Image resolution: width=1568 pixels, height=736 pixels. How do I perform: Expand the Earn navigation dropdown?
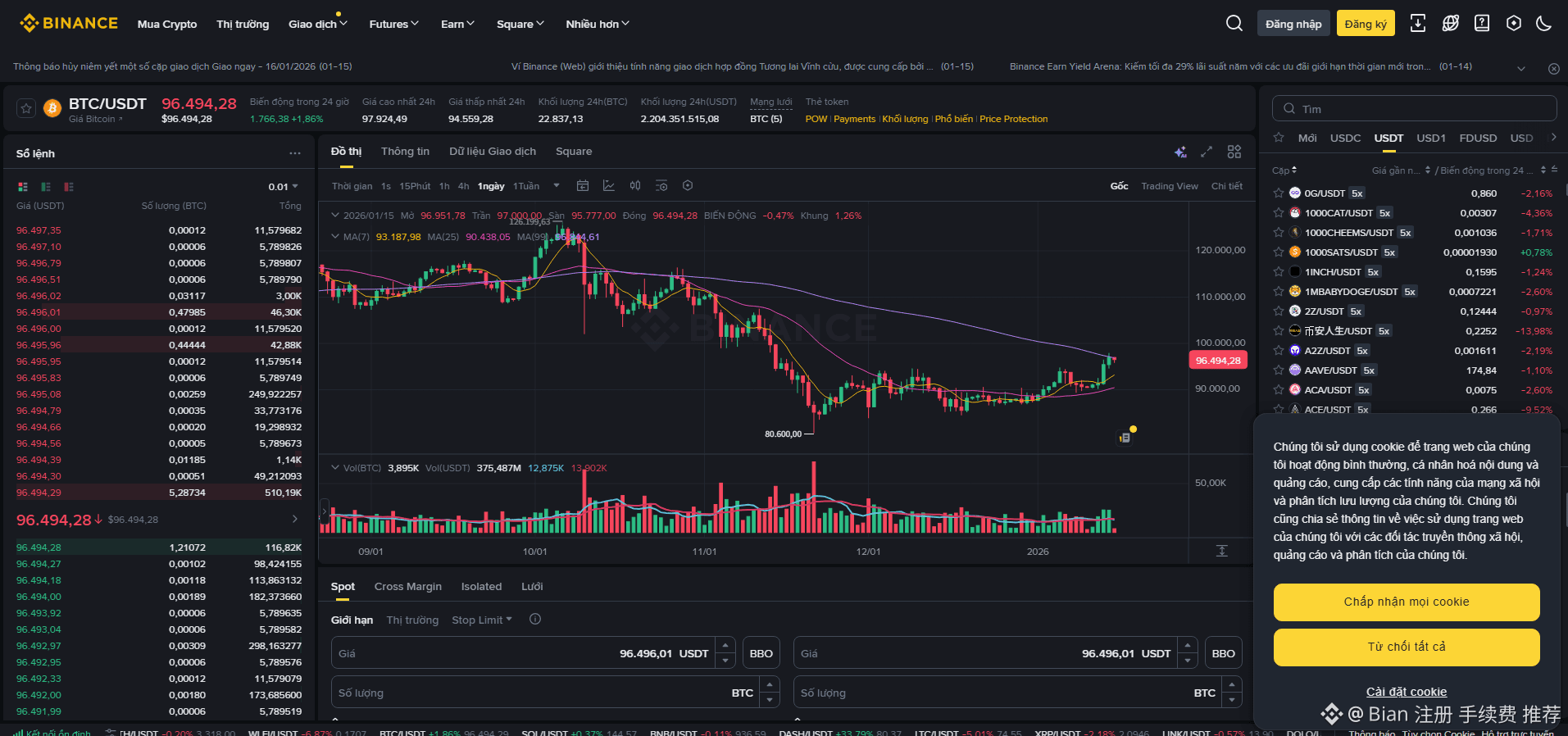point(457,24)
